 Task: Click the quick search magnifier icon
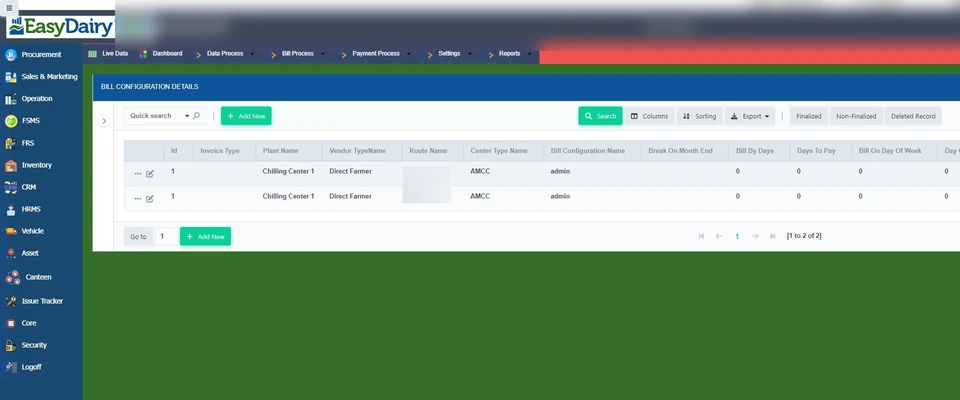coord(197,116)
